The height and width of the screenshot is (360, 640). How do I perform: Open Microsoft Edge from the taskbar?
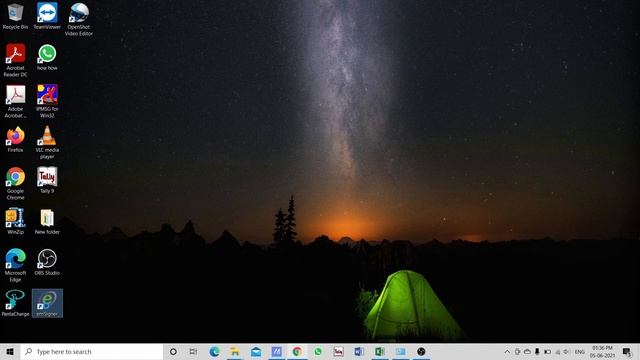click(x=214, y=351)
